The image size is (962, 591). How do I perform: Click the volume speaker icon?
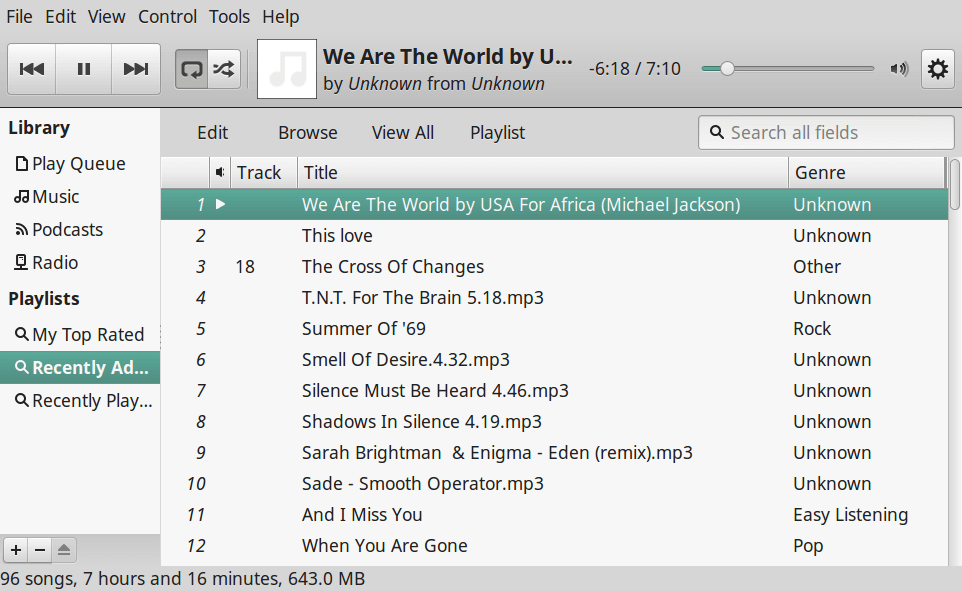click(x=899, y=69)
